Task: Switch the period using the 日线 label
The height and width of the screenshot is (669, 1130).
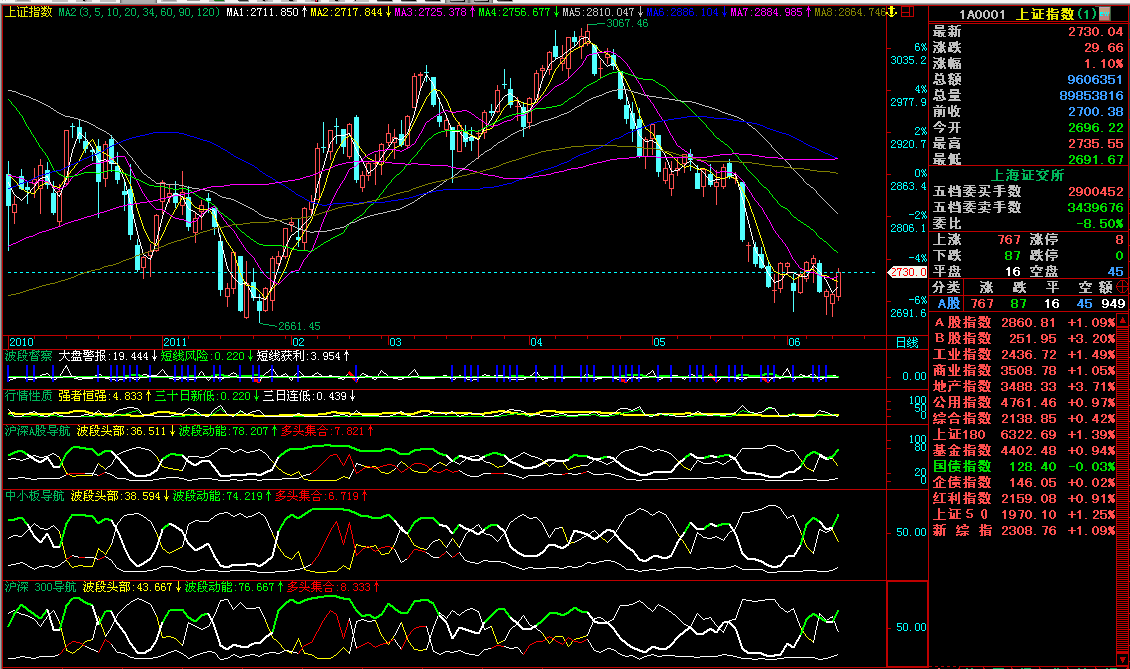Action: (907, 342)
